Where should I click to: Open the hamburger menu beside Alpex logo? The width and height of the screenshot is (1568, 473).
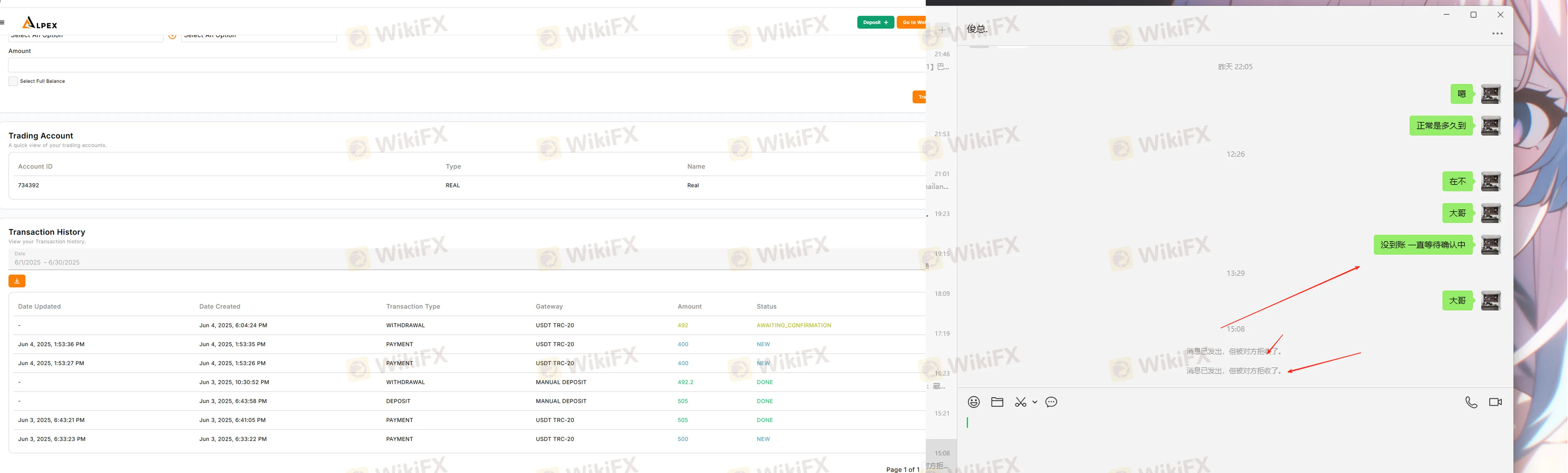point(3,23)
